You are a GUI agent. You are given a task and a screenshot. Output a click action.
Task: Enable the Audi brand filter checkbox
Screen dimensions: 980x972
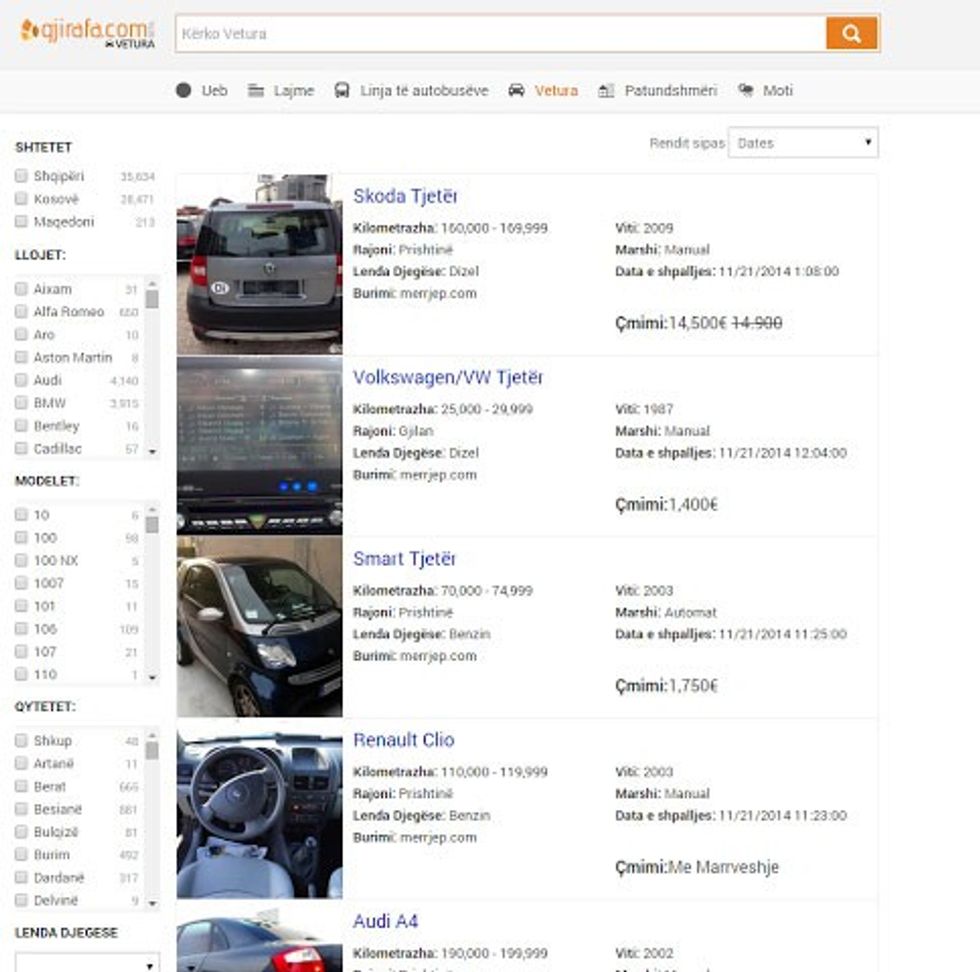pos(21,380)
